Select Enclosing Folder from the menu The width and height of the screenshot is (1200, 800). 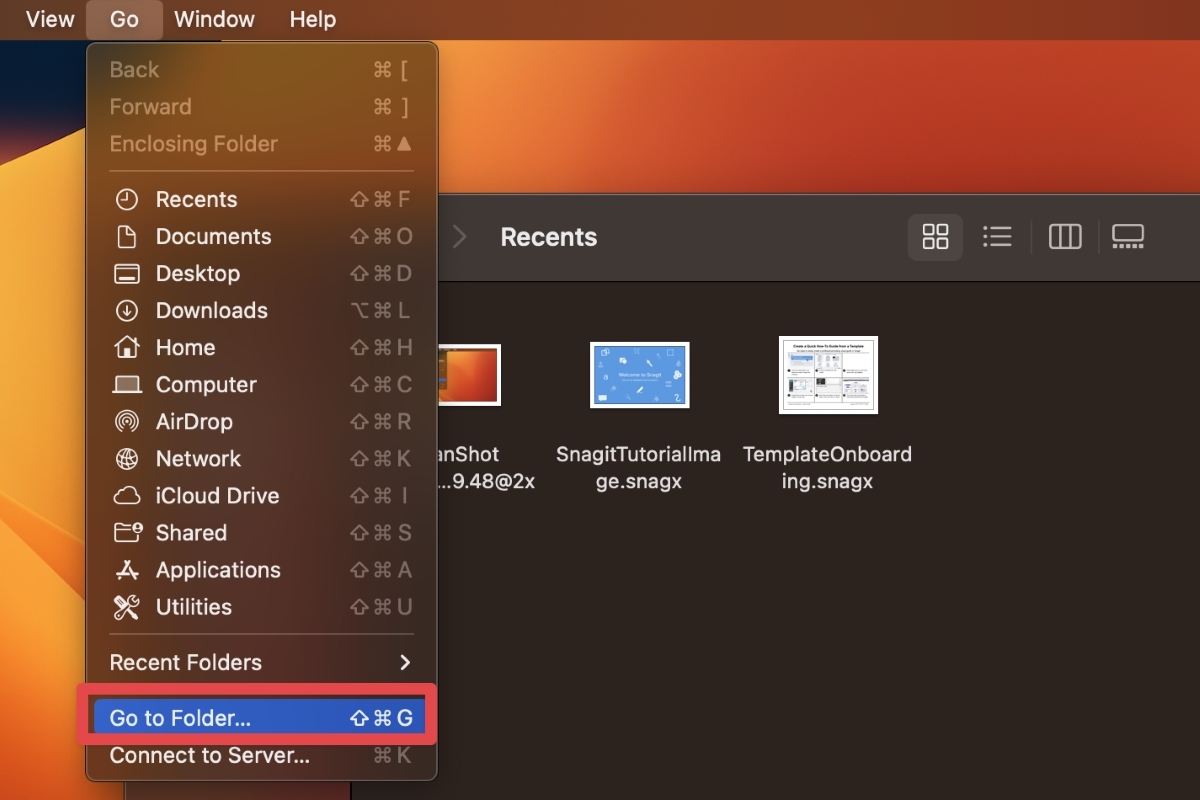[193, 143]
